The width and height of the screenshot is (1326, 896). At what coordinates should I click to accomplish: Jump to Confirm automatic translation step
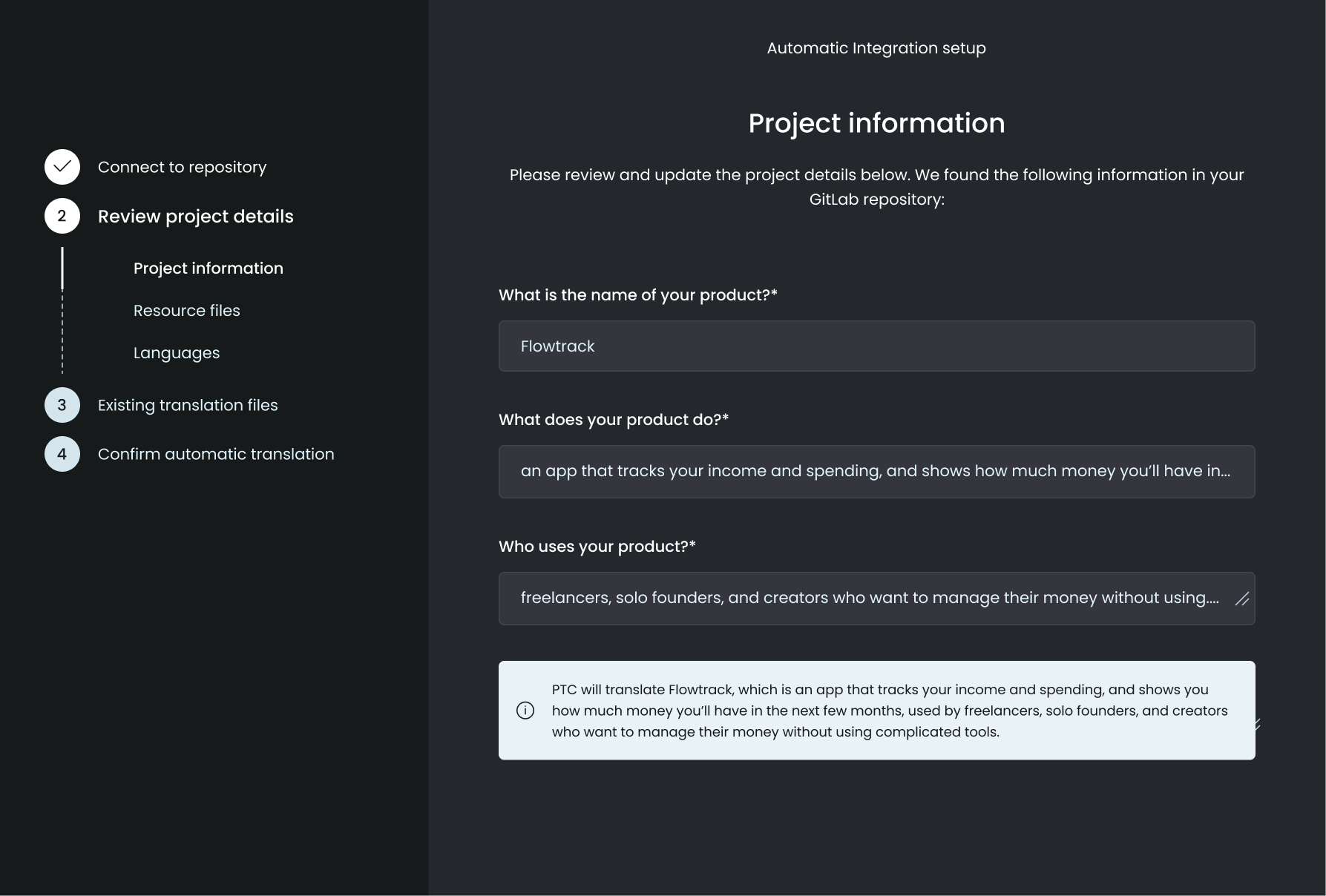click(x=216, y=454)
